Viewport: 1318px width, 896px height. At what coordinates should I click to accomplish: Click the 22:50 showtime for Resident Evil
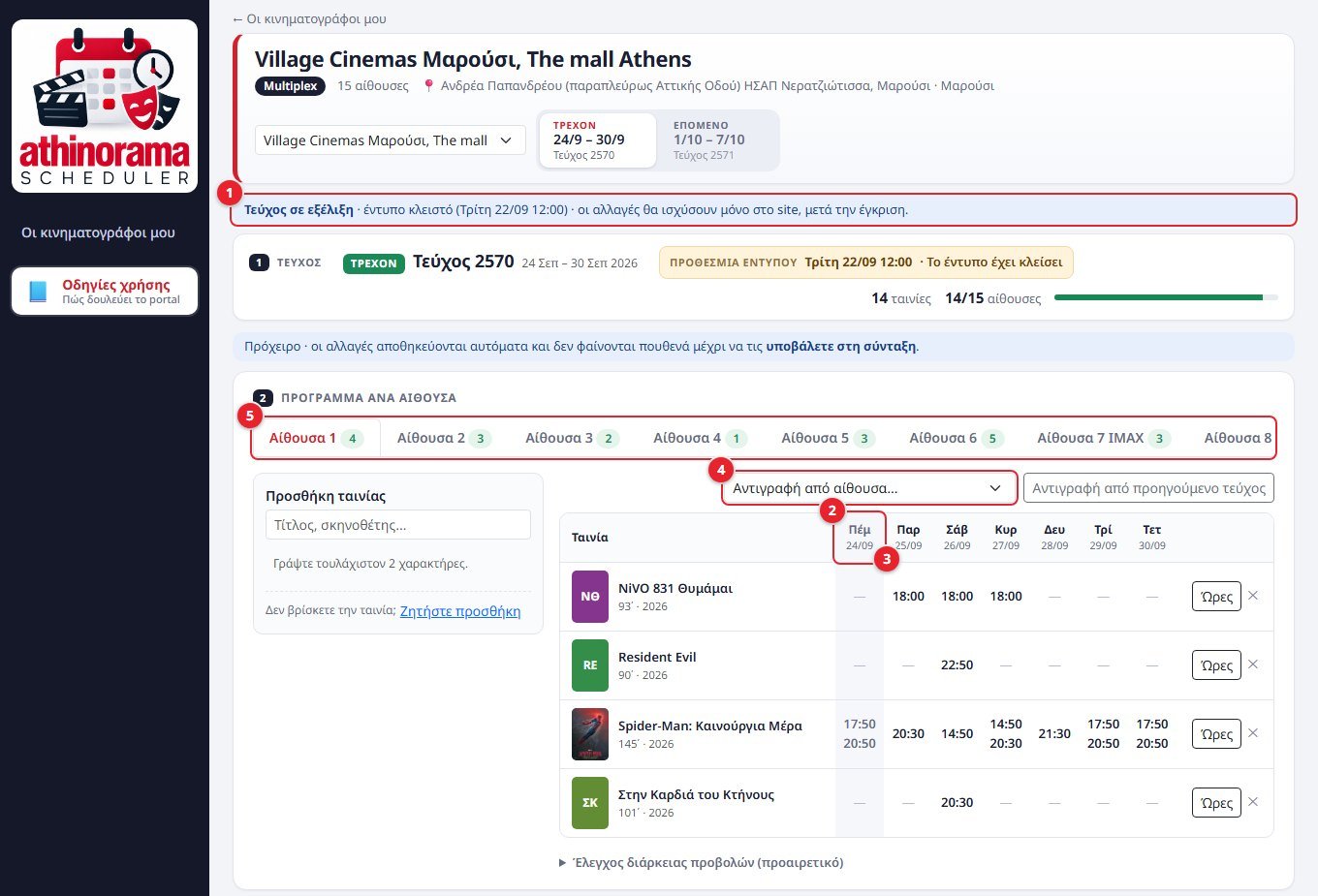pyautogui.click(x=957, y=665)
